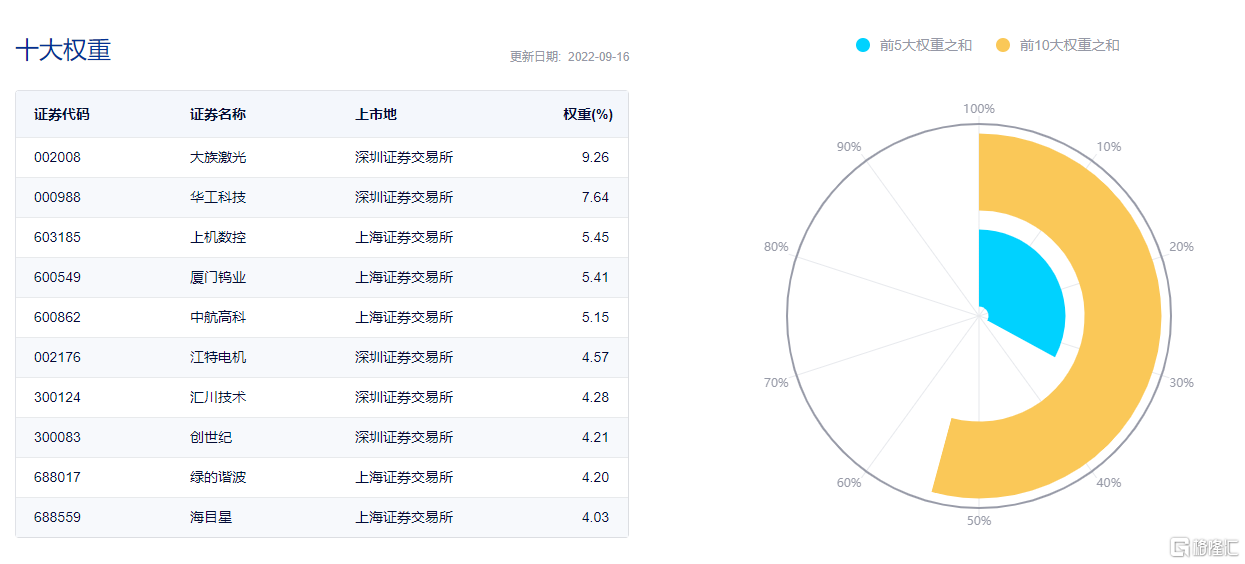Click the 100% axis label on chart
The width and height of the screenshot is (1245, 564).
[x=979, y=109]
